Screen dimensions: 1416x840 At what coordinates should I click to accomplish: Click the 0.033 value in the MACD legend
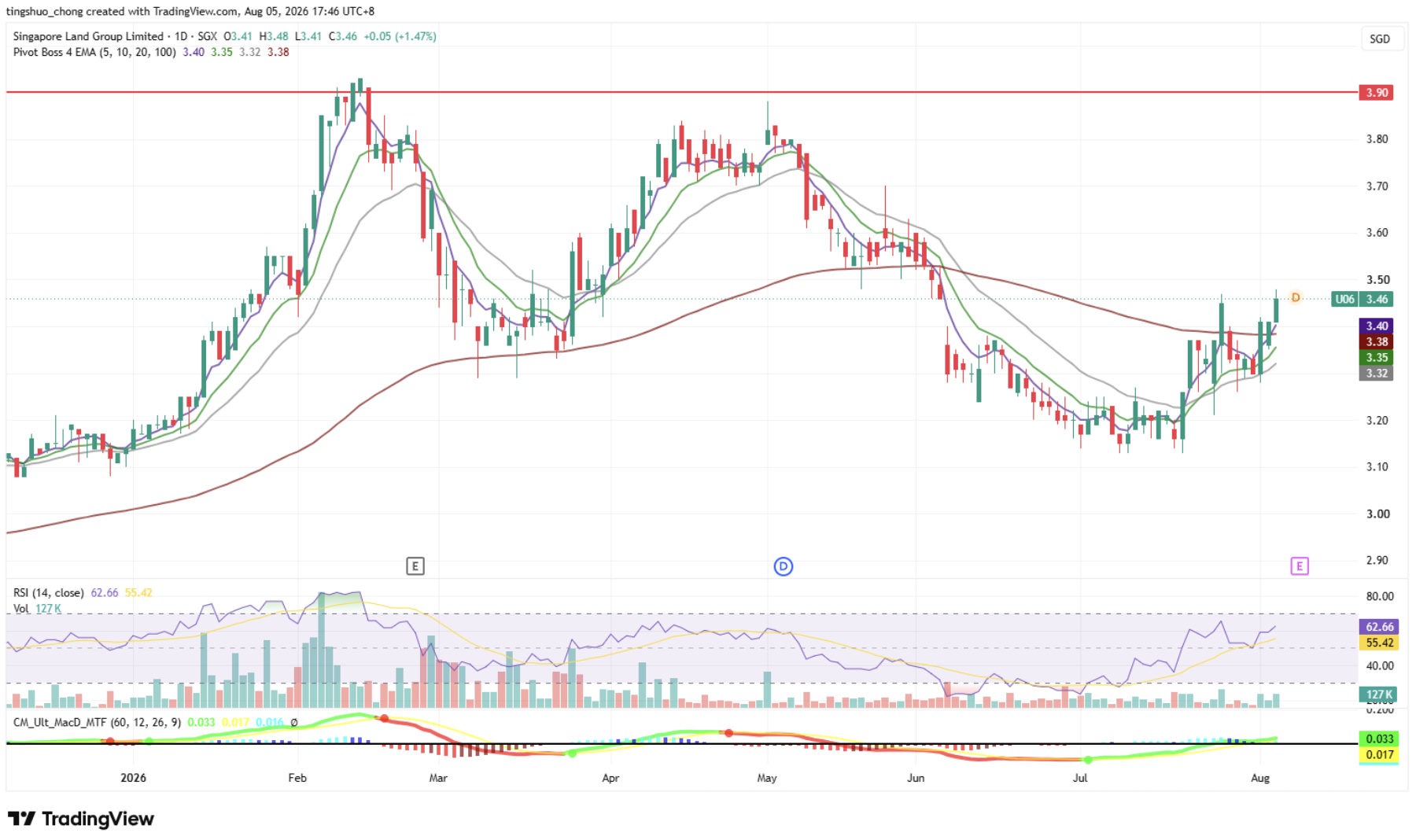coord(201,722)
